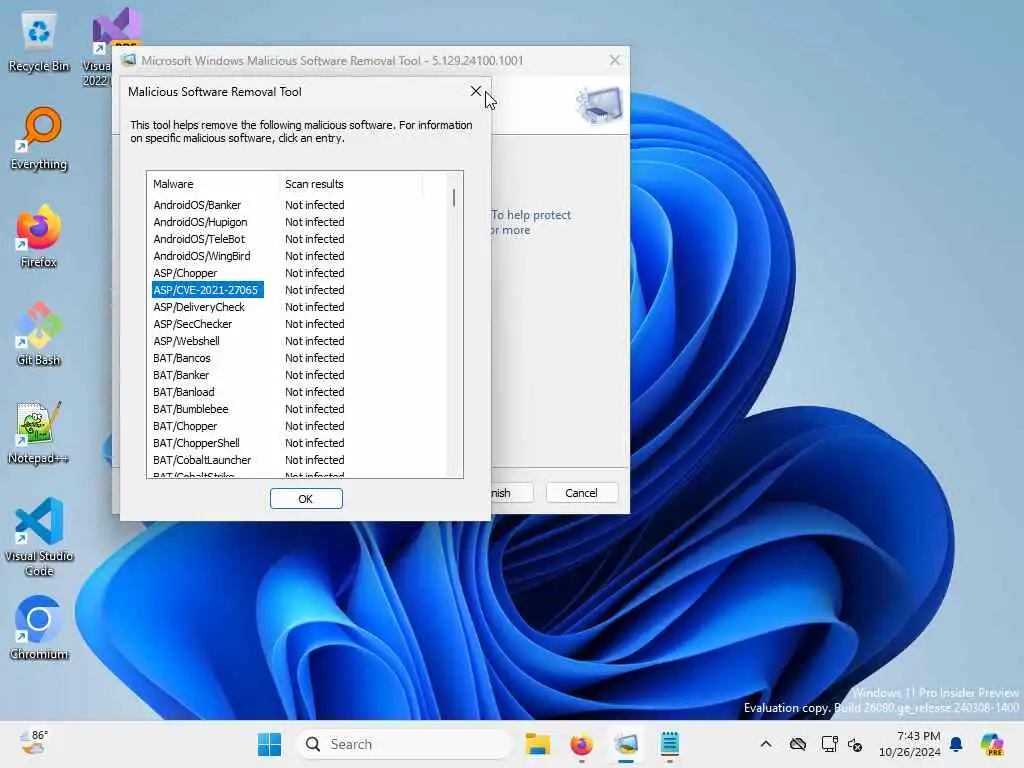
Task: Click the display/network tray icon
Action: click(x=829, y=744)
